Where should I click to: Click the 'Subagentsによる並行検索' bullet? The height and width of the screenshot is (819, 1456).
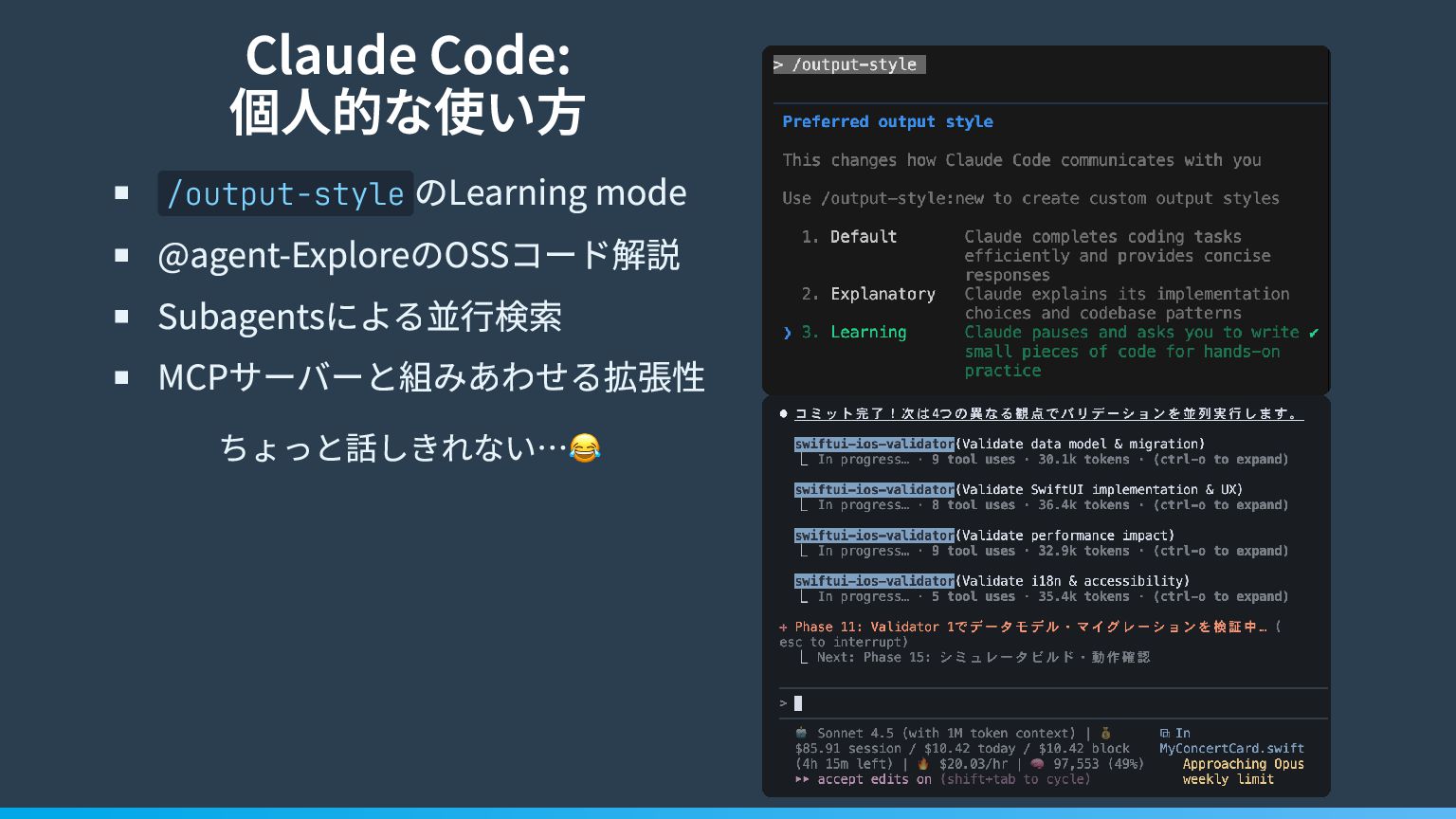click(x=359, y=317)
